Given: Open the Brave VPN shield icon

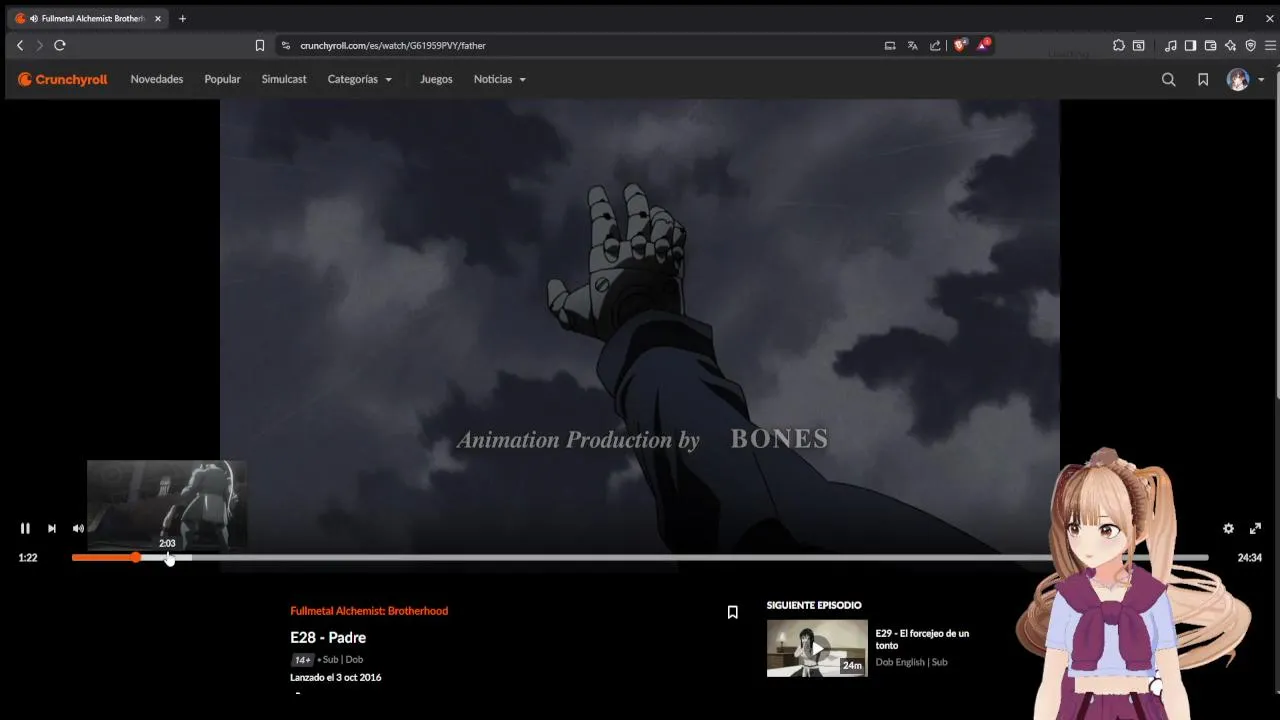Looking at the screenshot, I should pyautogui.click(x=1250, y=45).
